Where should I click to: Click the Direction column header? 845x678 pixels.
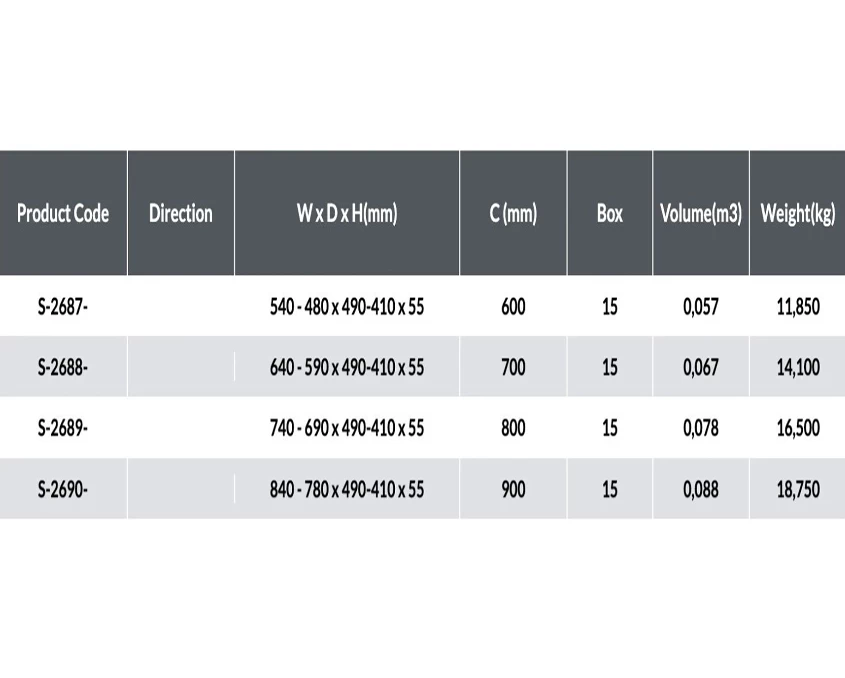click(180, 213)
